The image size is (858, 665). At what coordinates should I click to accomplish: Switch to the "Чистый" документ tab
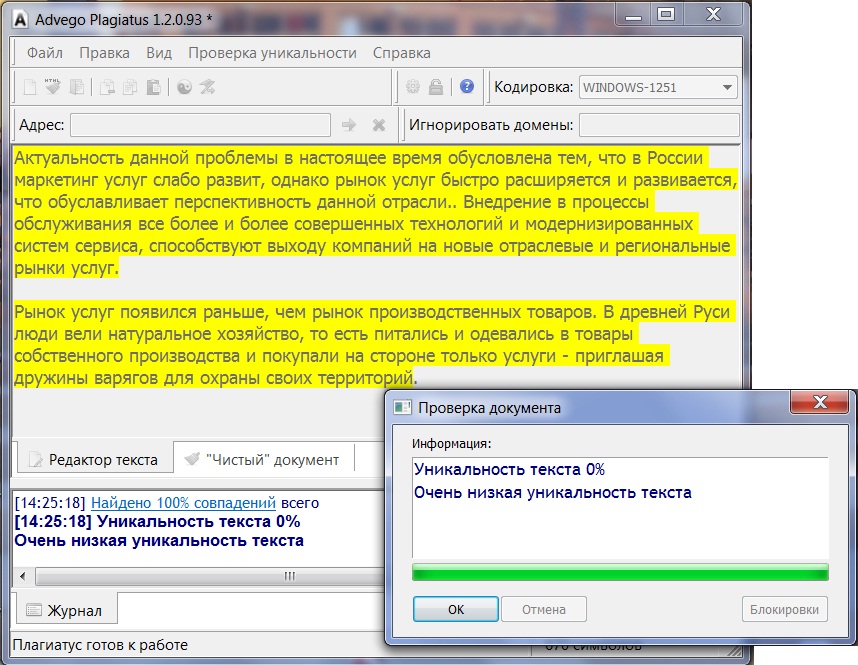coord(260,460)
